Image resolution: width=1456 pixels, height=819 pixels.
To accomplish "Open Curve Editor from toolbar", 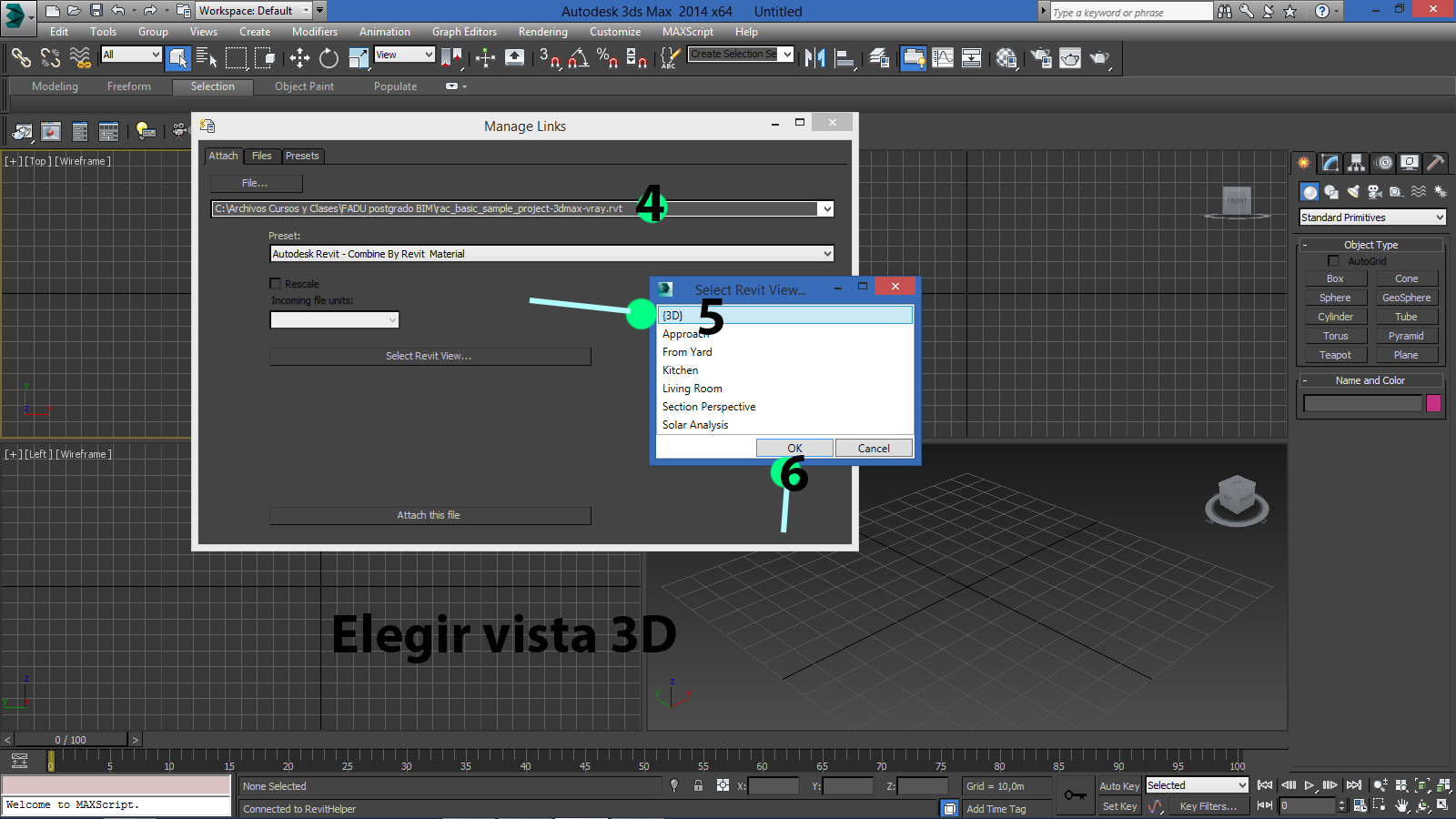I will coord(943,58).
